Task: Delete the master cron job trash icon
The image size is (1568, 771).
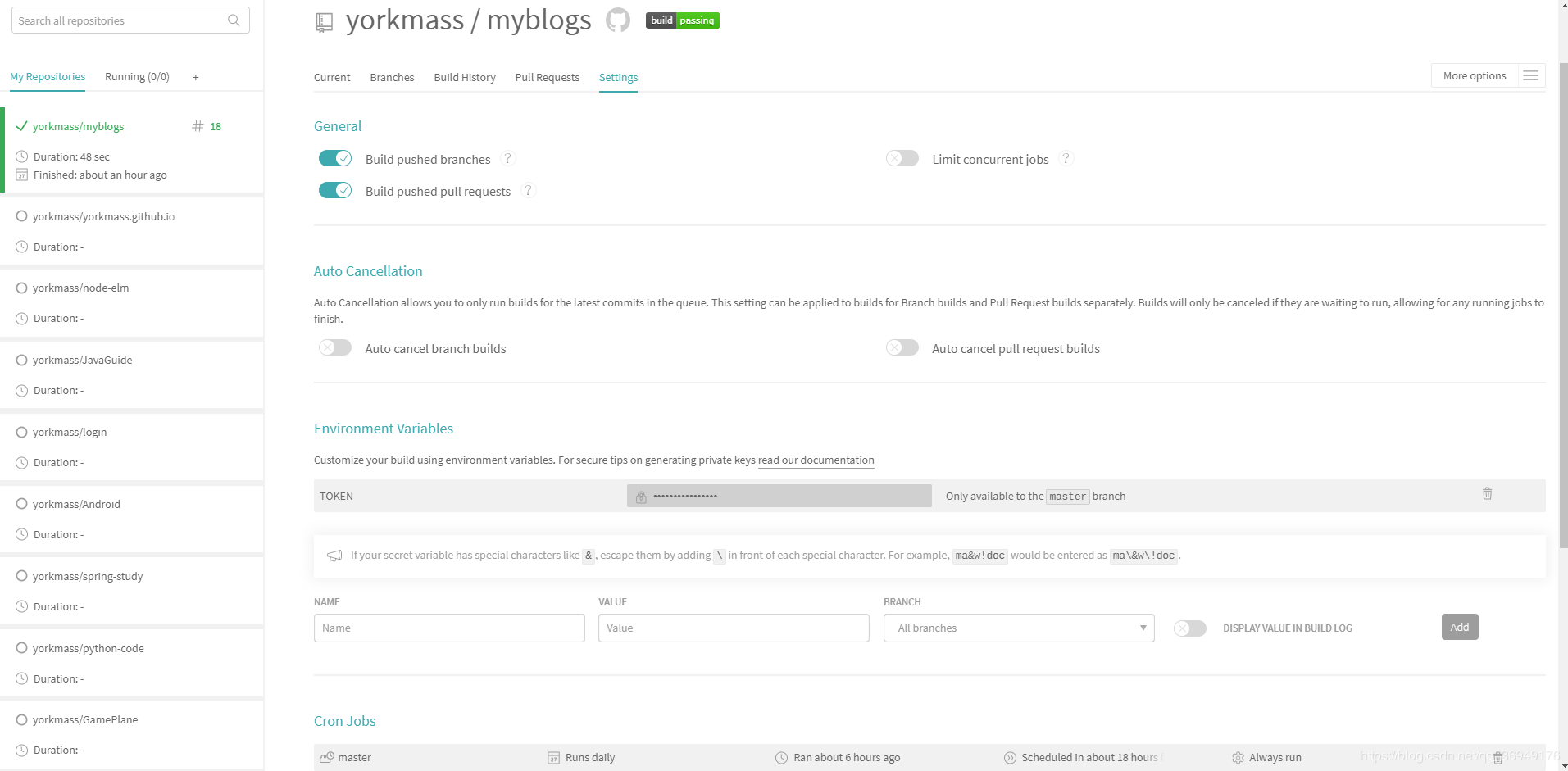Action: (x=1498, y=758)
